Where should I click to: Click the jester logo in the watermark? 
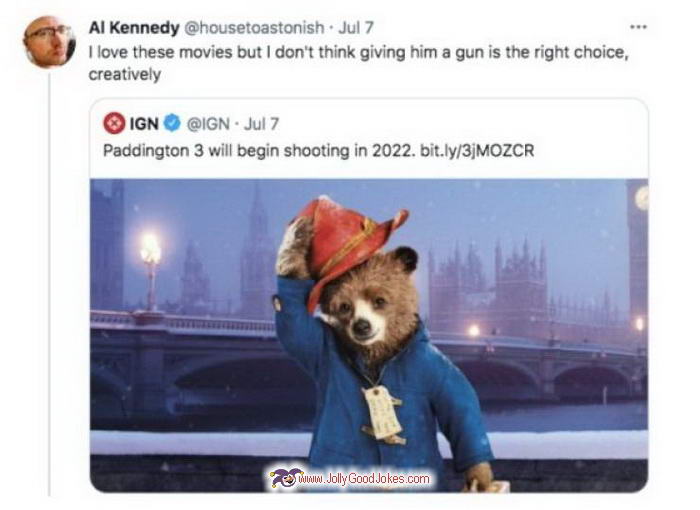284,478
